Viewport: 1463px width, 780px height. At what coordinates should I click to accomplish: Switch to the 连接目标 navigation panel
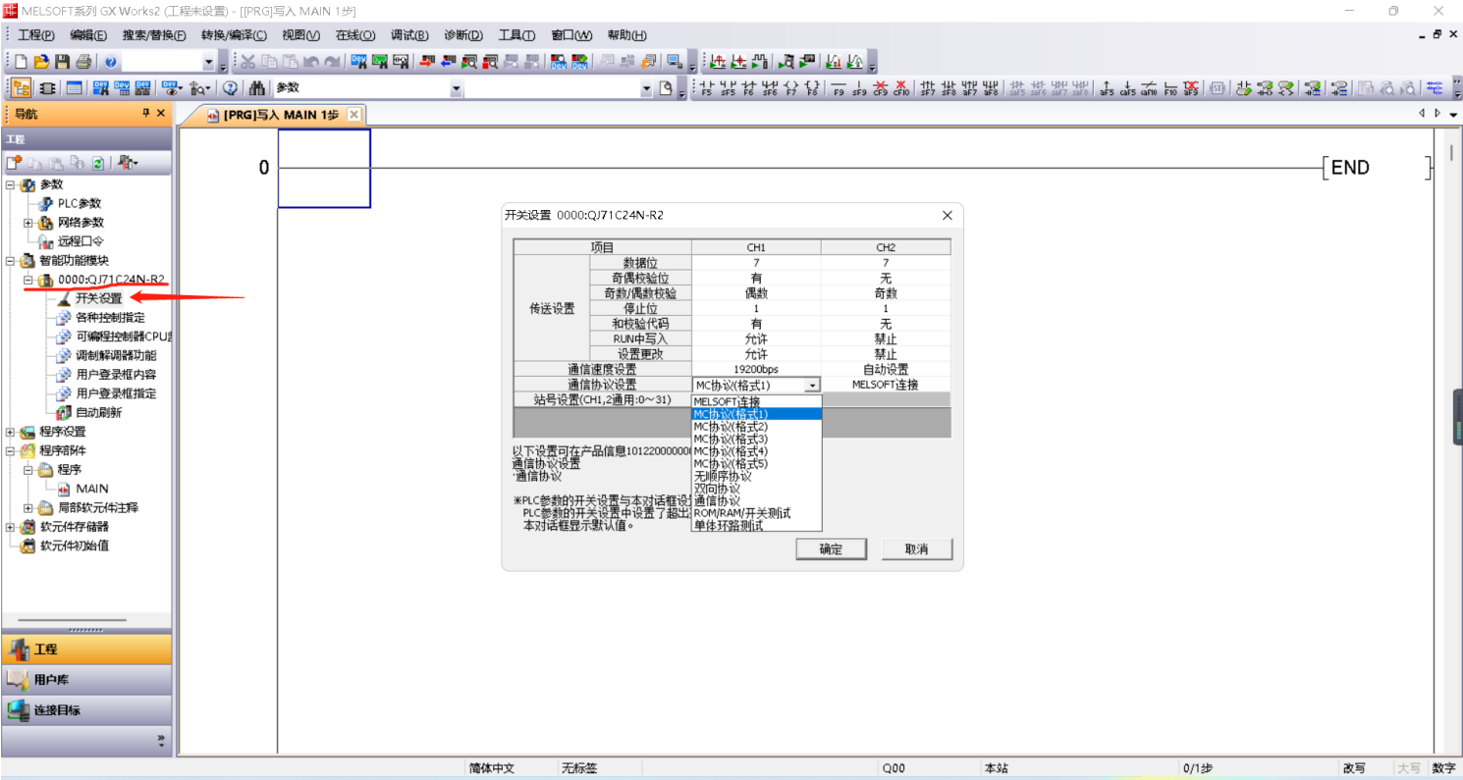86,710
